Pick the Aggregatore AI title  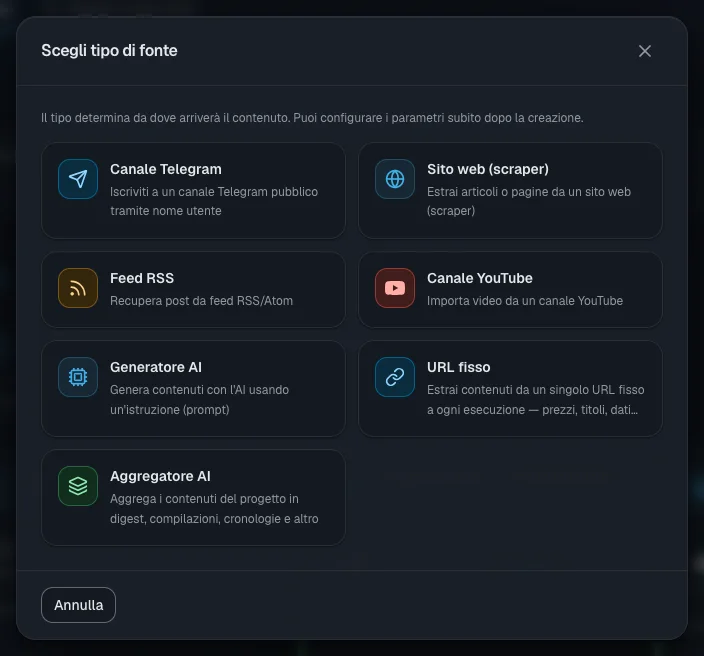160,476
